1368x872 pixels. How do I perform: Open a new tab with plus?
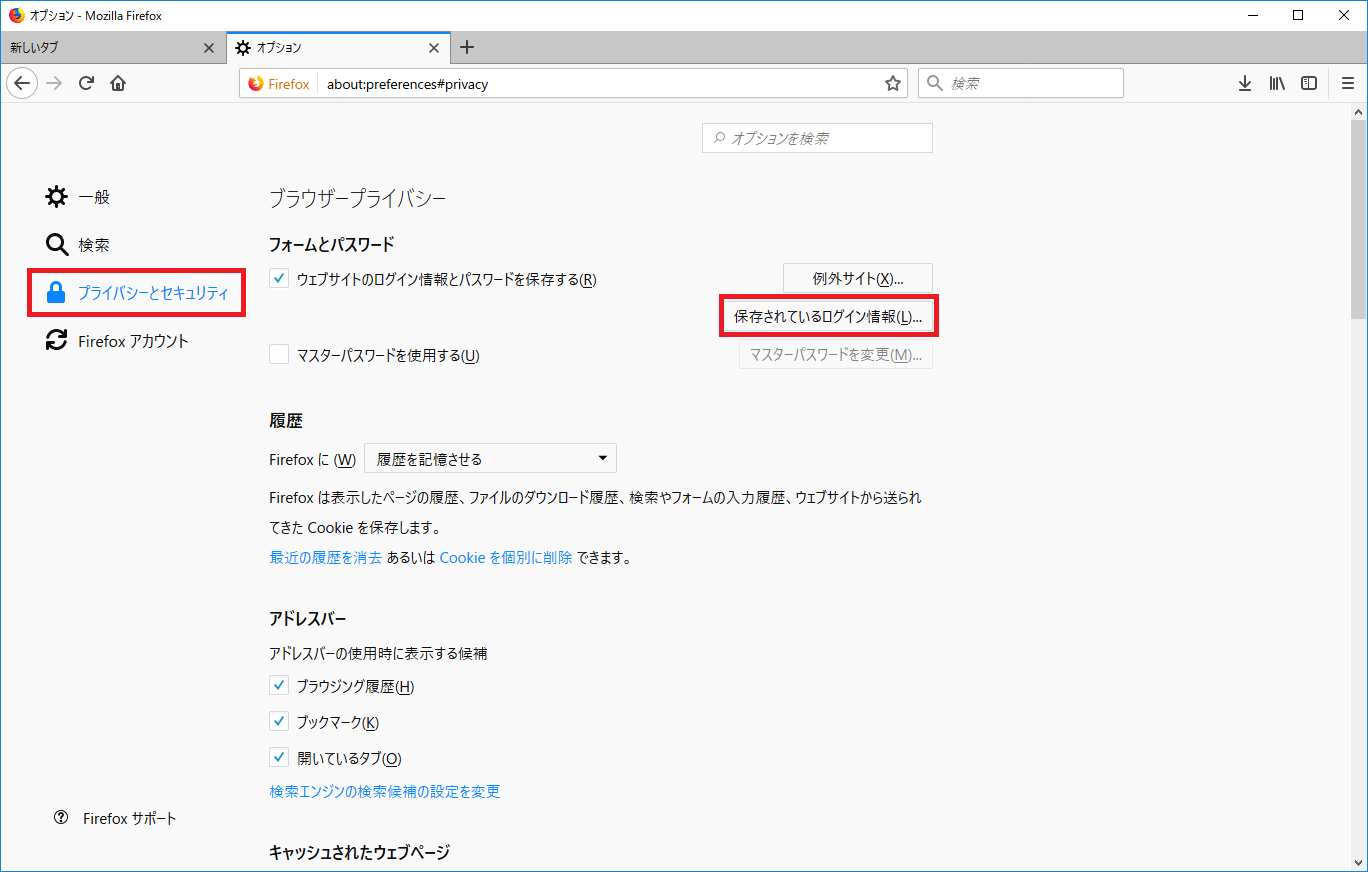point(467,47)
